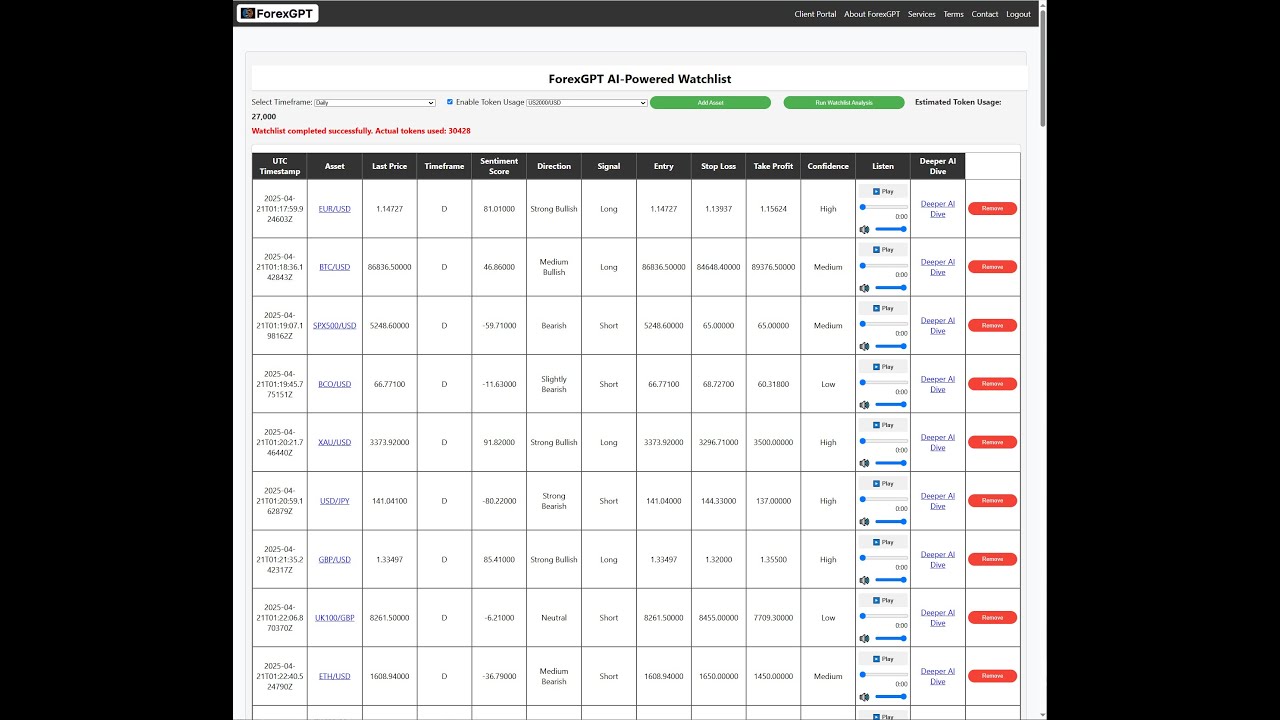Play the USD/JPY audio analysis

883,484
